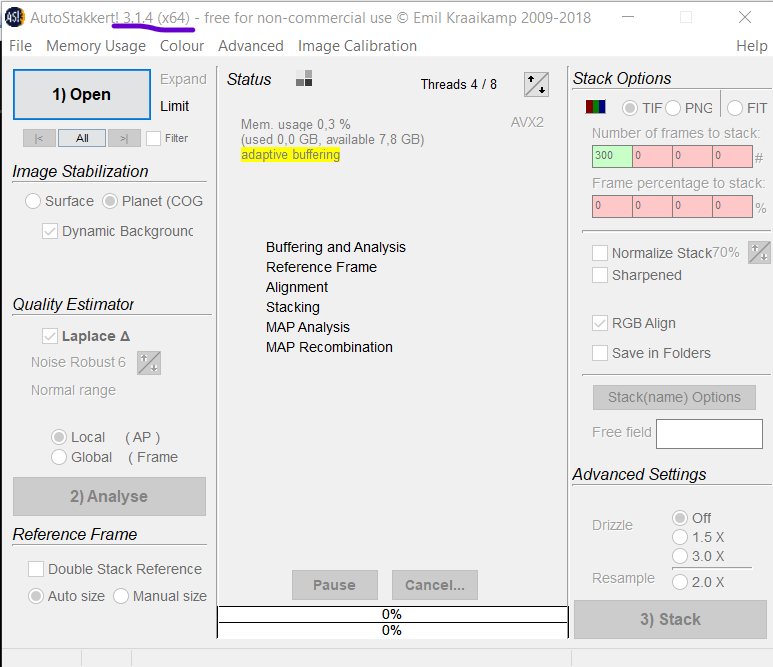Enable Save in Folders checkbox
Viewport: 773px width, 667px height.
599,353
